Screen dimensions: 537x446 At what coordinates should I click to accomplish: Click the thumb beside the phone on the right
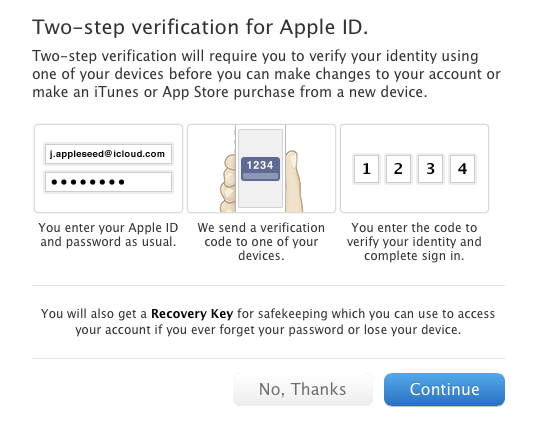tap(294, 182)
